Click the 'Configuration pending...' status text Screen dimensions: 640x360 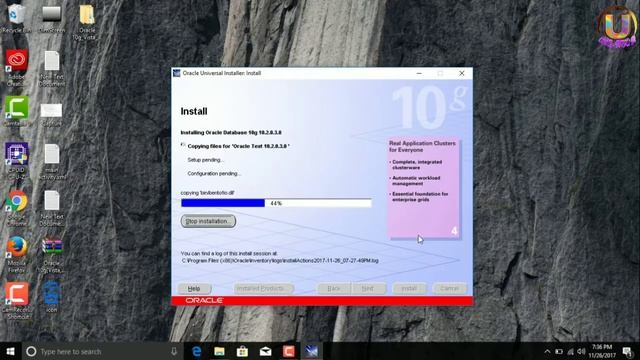pyautogui.click(x=214, y=173)
